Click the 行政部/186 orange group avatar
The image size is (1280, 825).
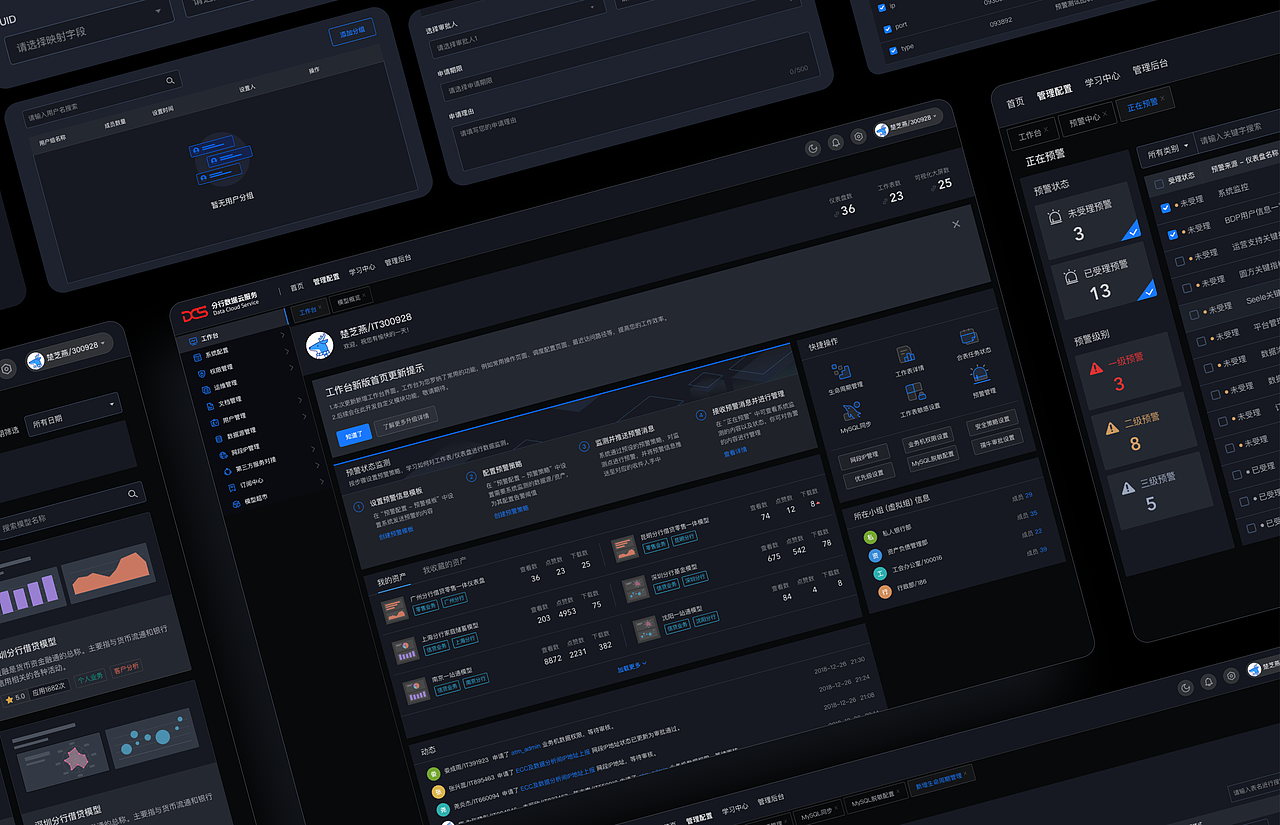click(x=885, y=592)
